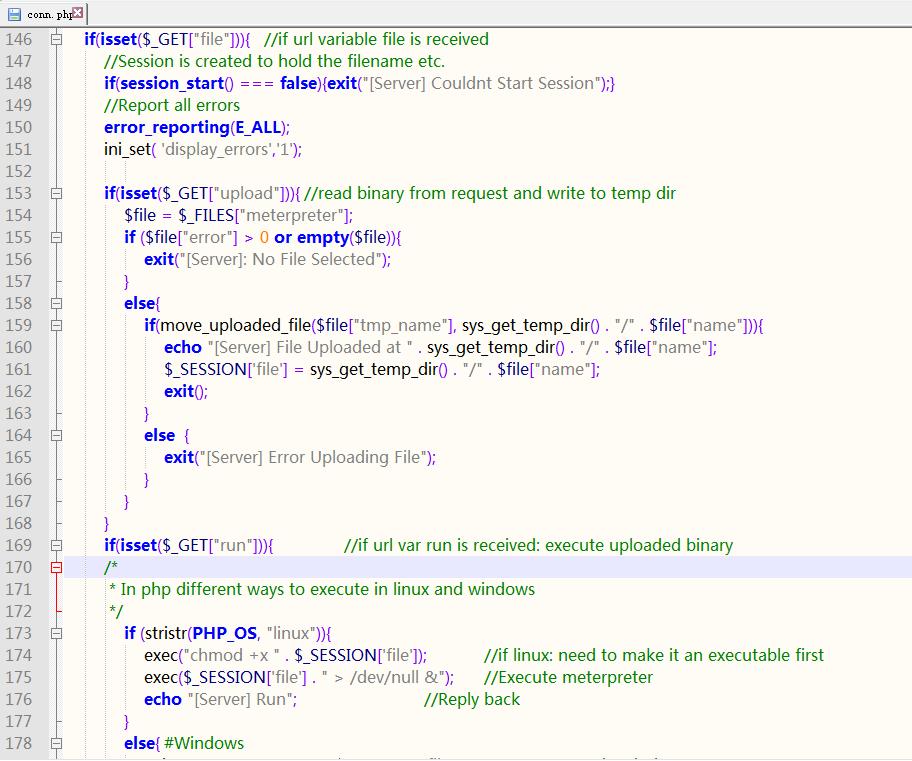
Task: Click comment about executing uploaded binary
Action: [538, 546]
